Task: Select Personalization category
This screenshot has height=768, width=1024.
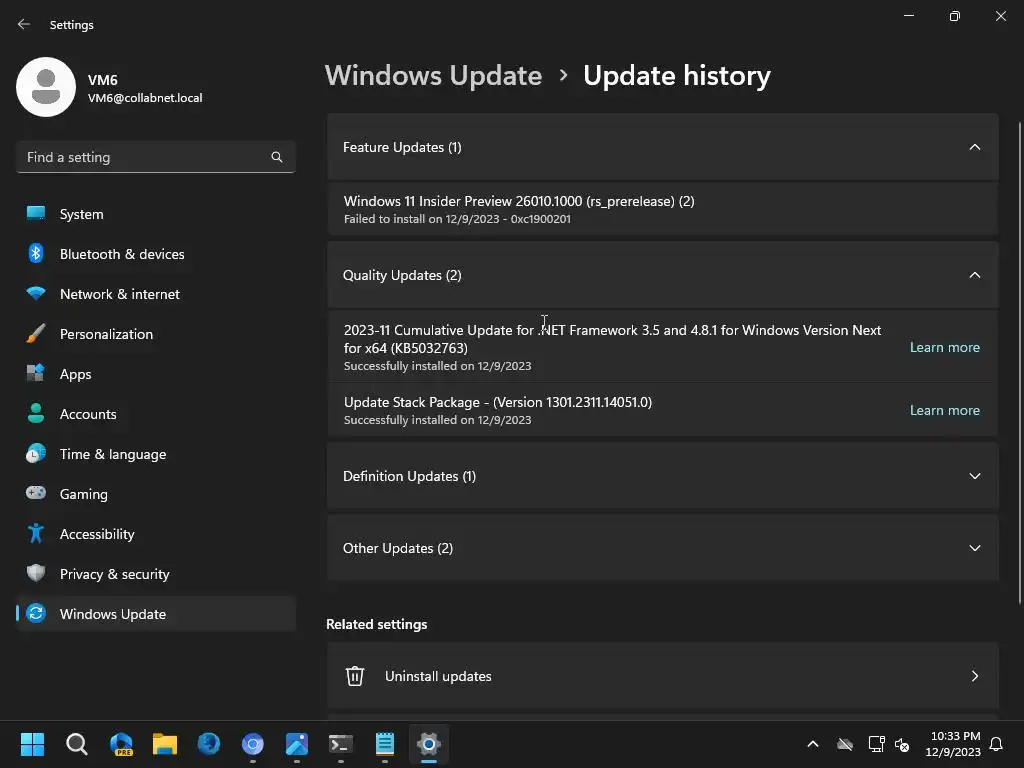Action: pyautogui.click(x=156, y=334)
